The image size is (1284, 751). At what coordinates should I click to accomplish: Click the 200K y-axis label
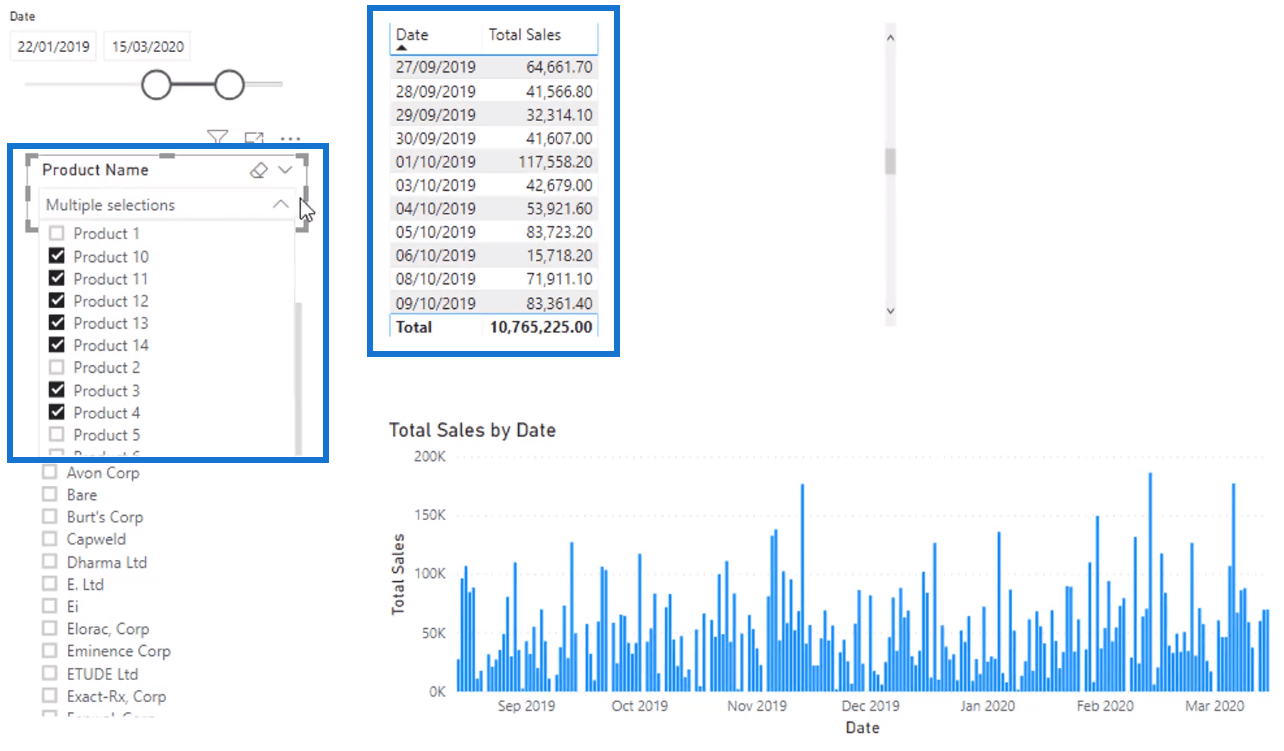click(429, 456)
